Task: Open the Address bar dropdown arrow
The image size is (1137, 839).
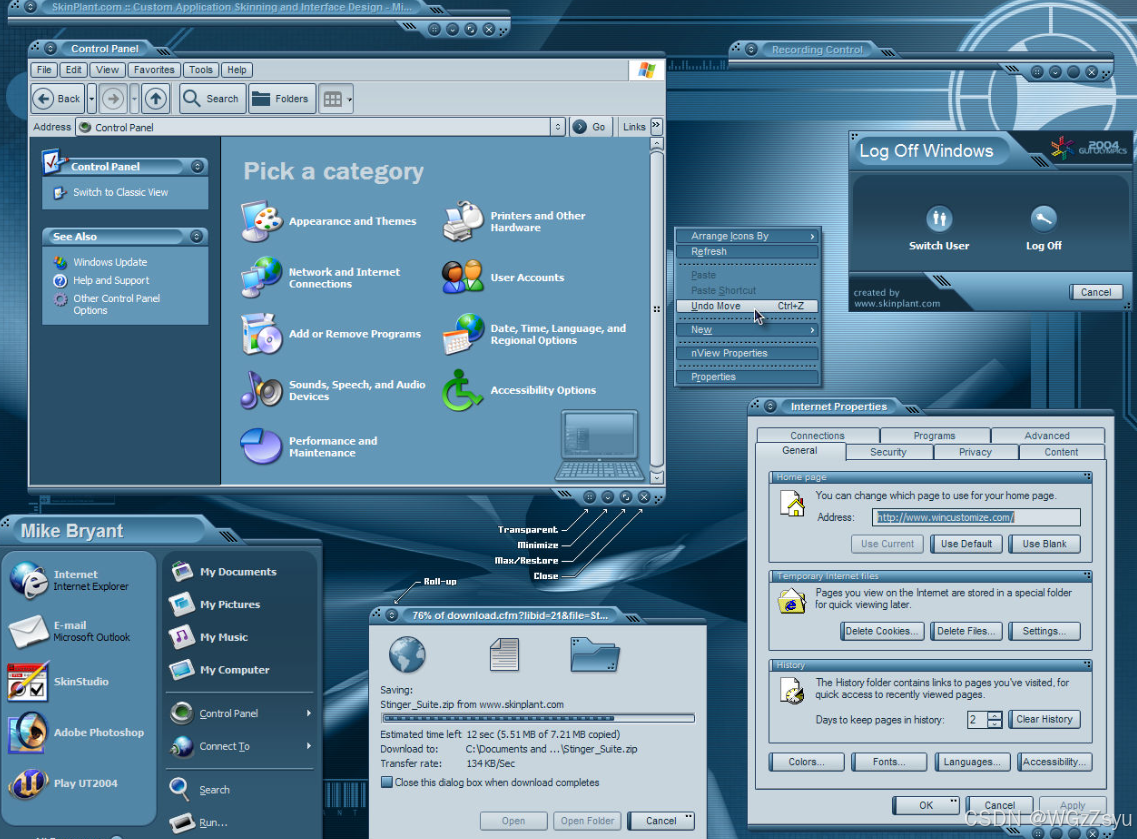Action: coord(558,127)
